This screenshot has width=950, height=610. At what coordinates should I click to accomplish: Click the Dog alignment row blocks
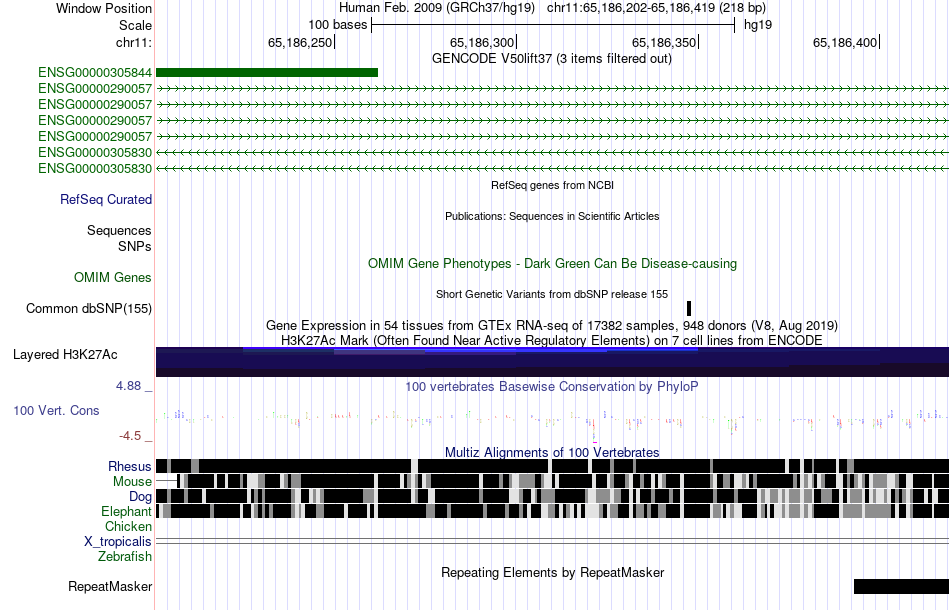click(x=552, y=497)
